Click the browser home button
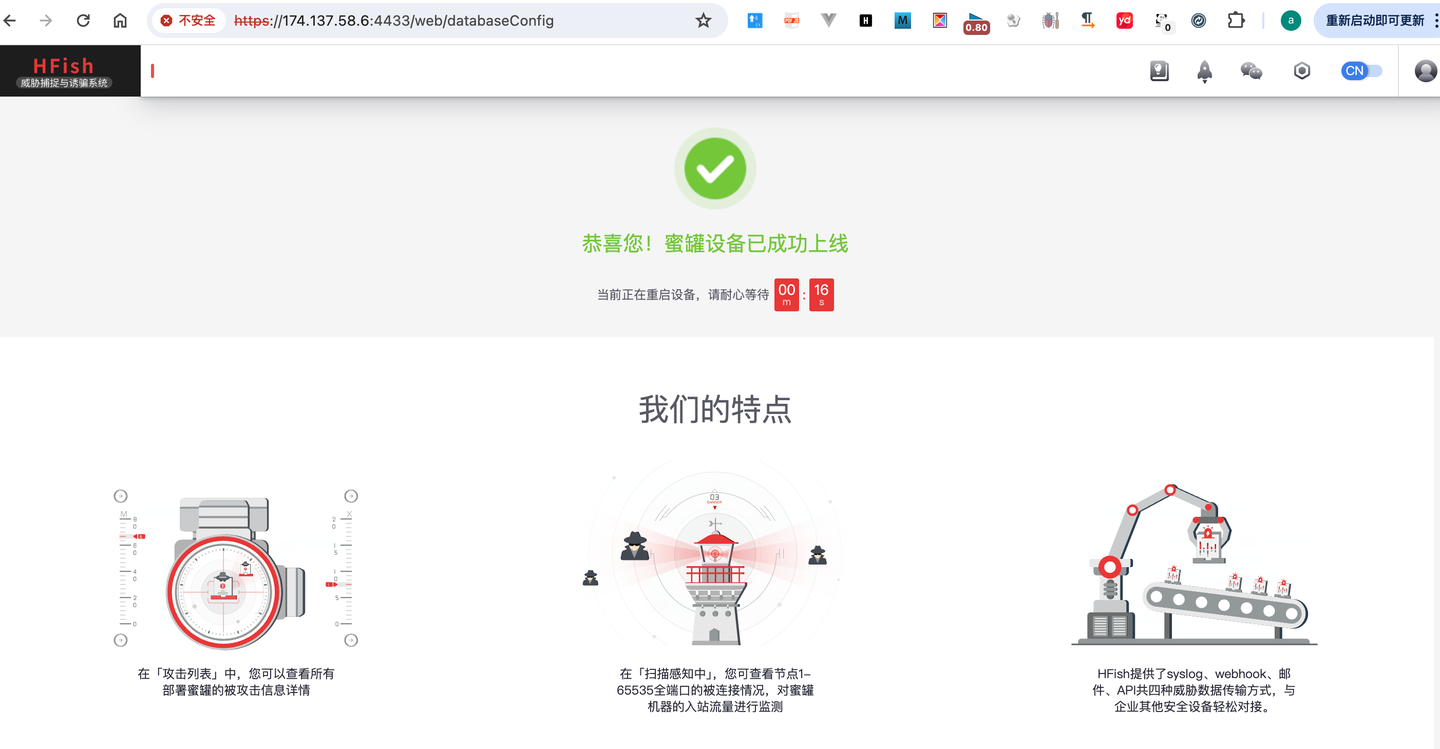1440x749 pixels. click(119, 20)
